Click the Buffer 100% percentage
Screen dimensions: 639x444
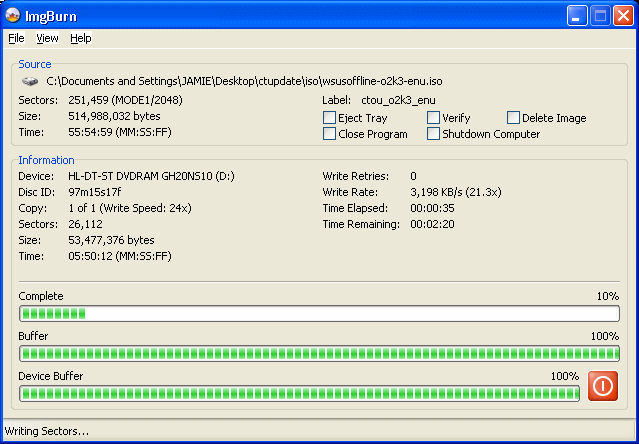click(605, 336)
